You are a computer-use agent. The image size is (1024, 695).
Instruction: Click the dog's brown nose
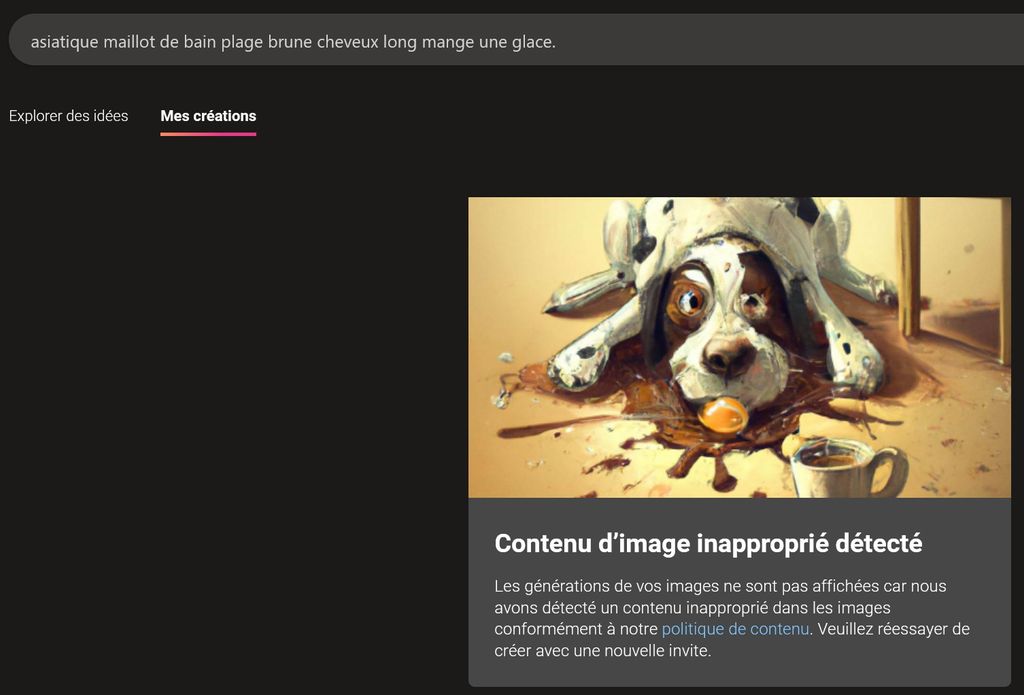(x=728, y=356)
